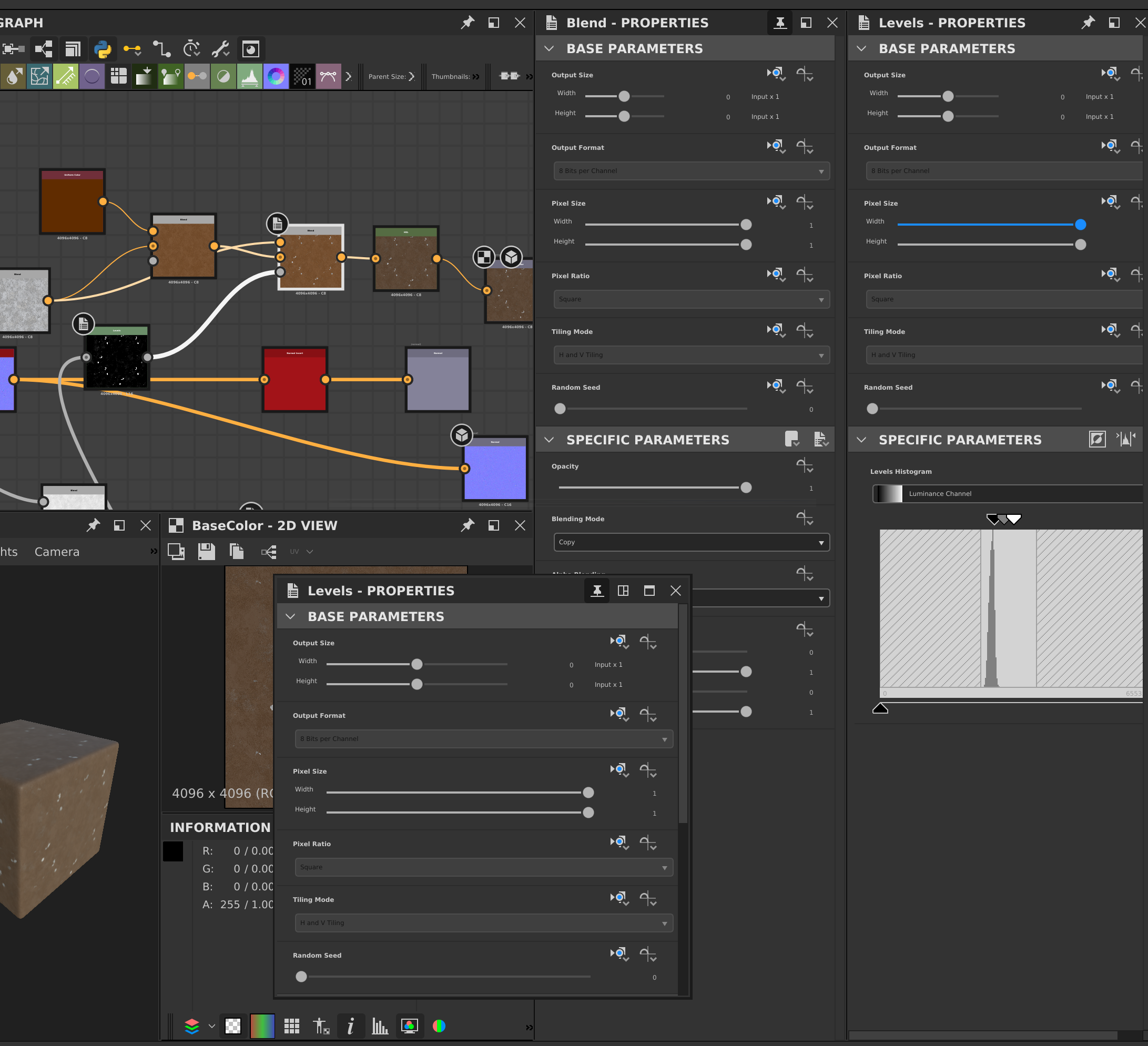Show histogram in the 2D view toolbar
Screen dimensions: 1148x1046
(380, 1026)
